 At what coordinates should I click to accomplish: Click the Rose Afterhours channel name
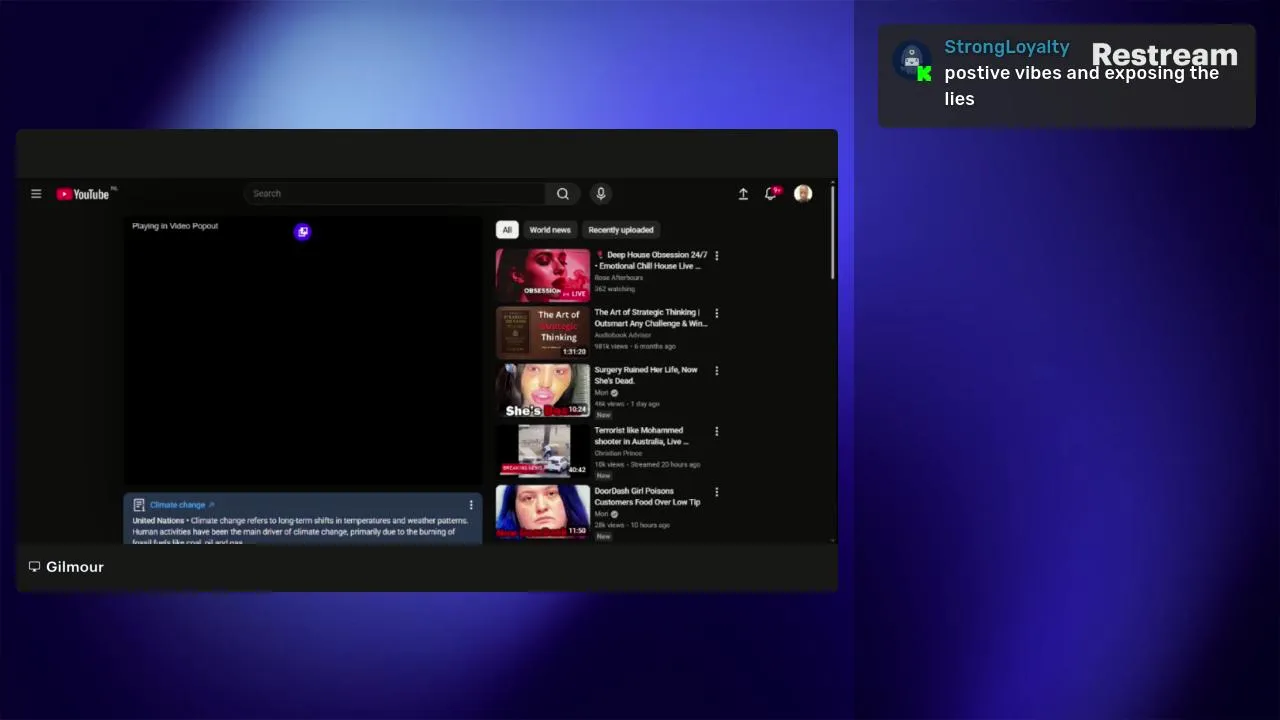(x=619, y=278)
